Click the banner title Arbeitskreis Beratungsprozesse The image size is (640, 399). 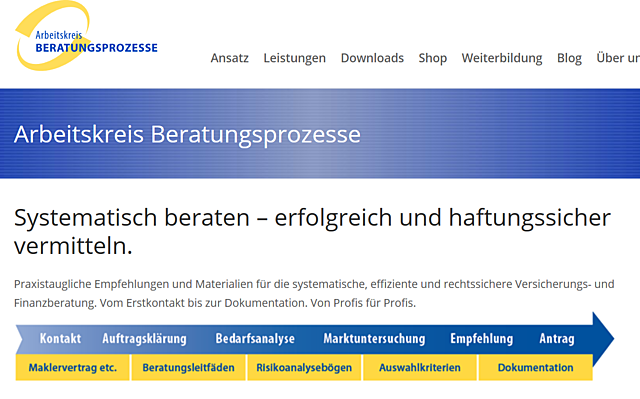[187, 134]
